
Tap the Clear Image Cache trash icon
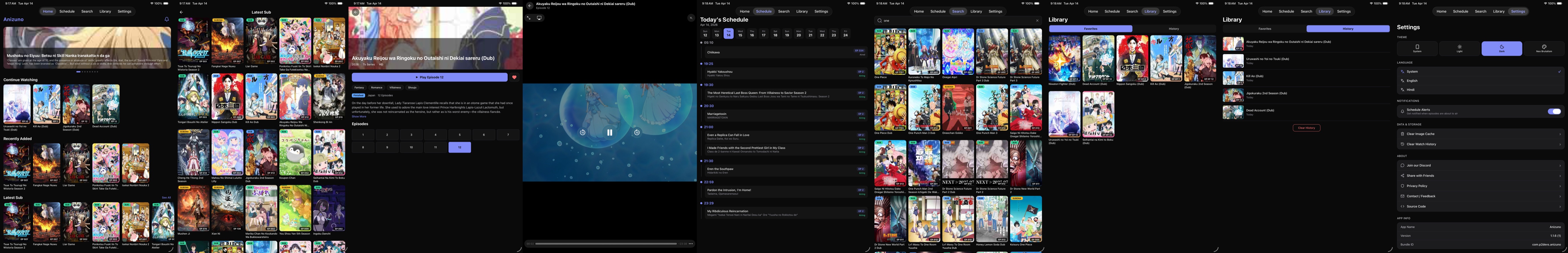1402,134
